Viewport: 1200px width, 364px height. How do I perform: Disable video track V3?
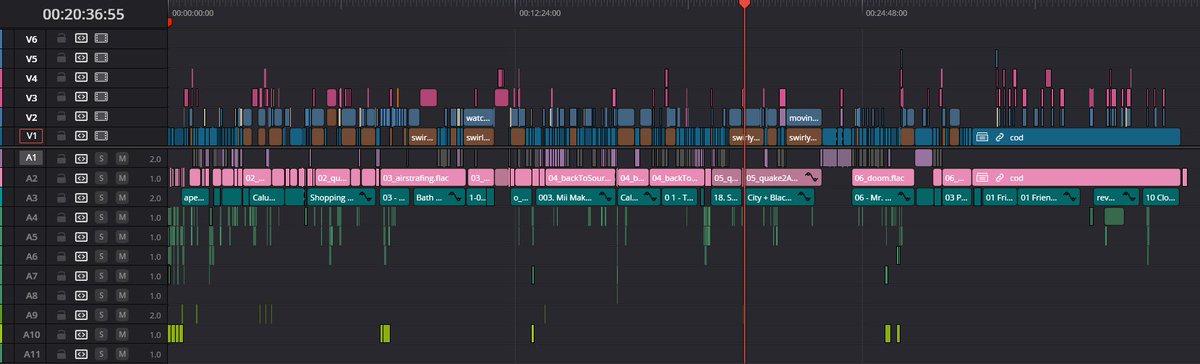point(101,97)
